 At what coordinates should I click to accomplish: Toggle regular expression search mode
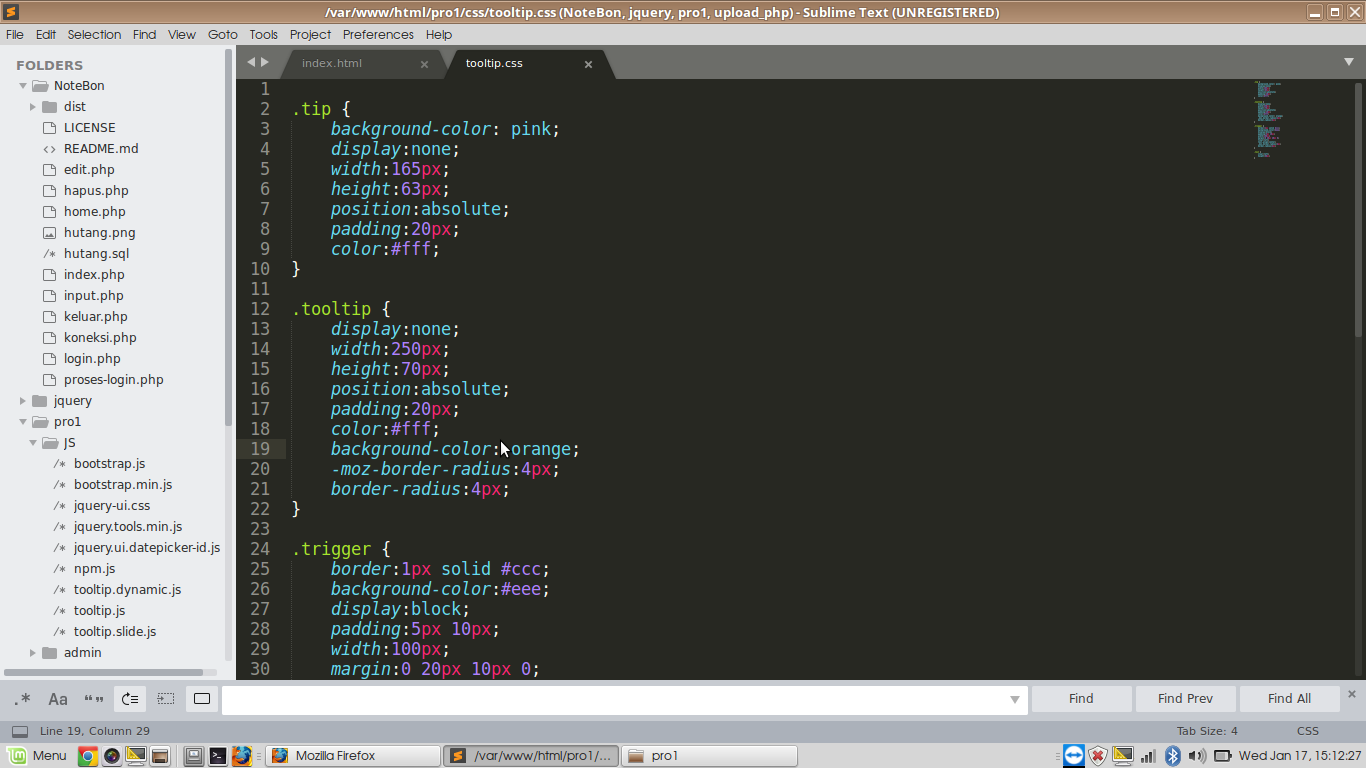22,698
